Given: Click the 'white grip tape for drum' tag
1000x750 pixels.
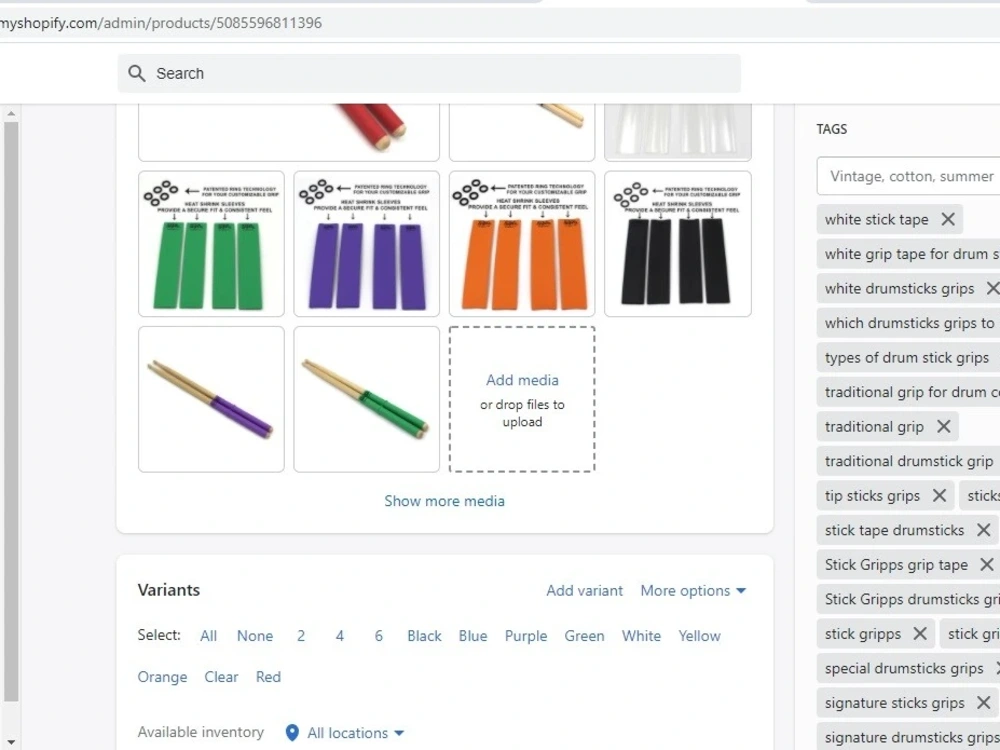Looking at the screenshot, I should [x=908, y=254].
